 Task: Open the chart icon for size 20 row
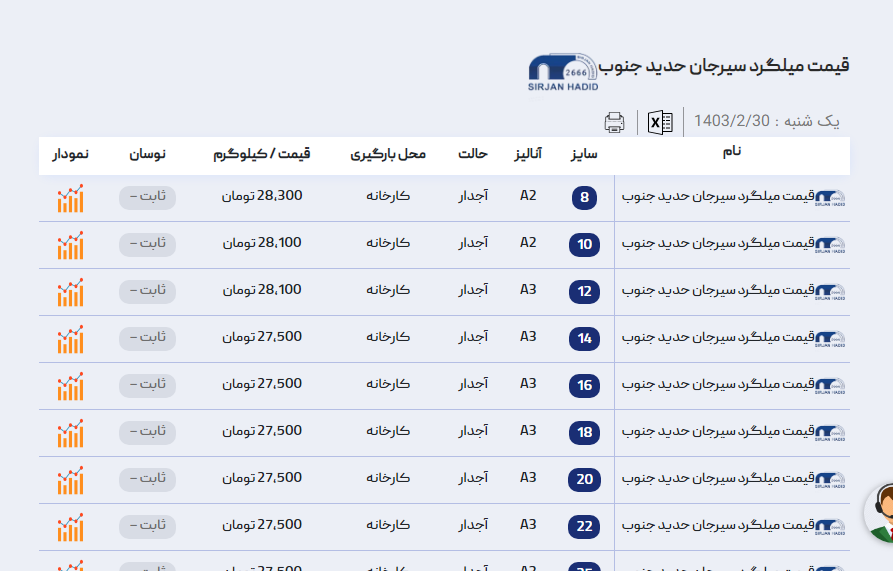(70, 480)
